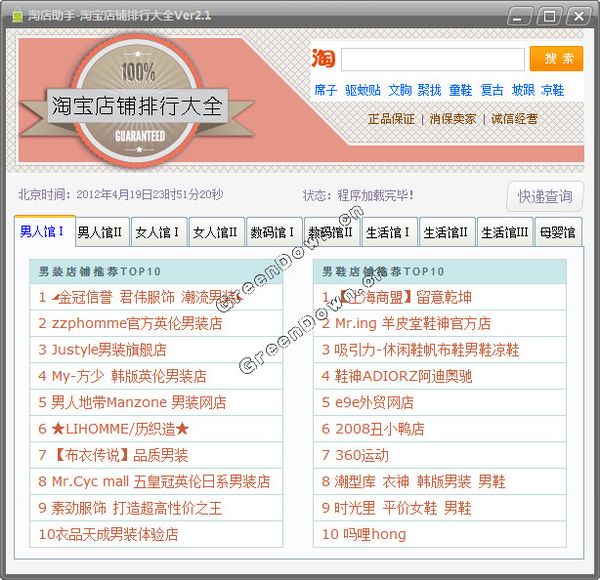Open shoe shop 360运动
Viewport: 600px width, 580px height.
pos(440,455)
